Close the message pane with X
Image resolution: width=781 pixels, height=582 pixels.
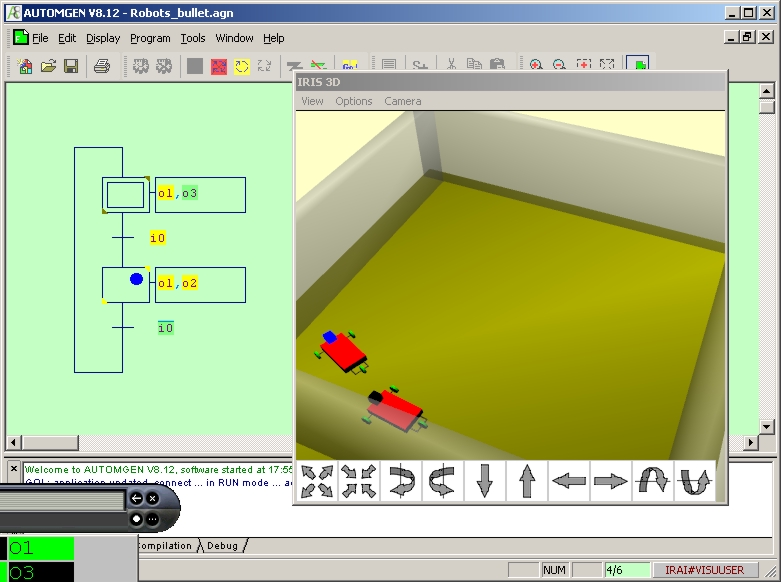tap(14, 468)
